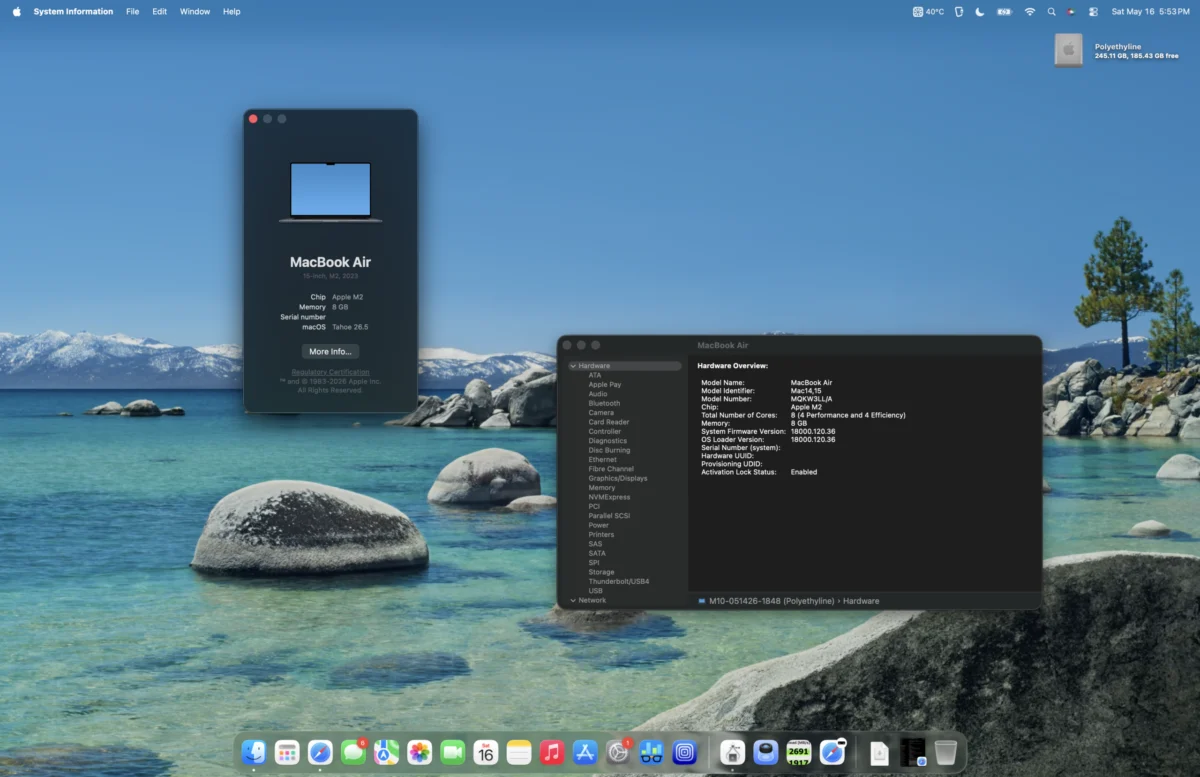The image size is (1200, 777).
Task: Click the date and time in menu bar
Action: point(1150,12)
